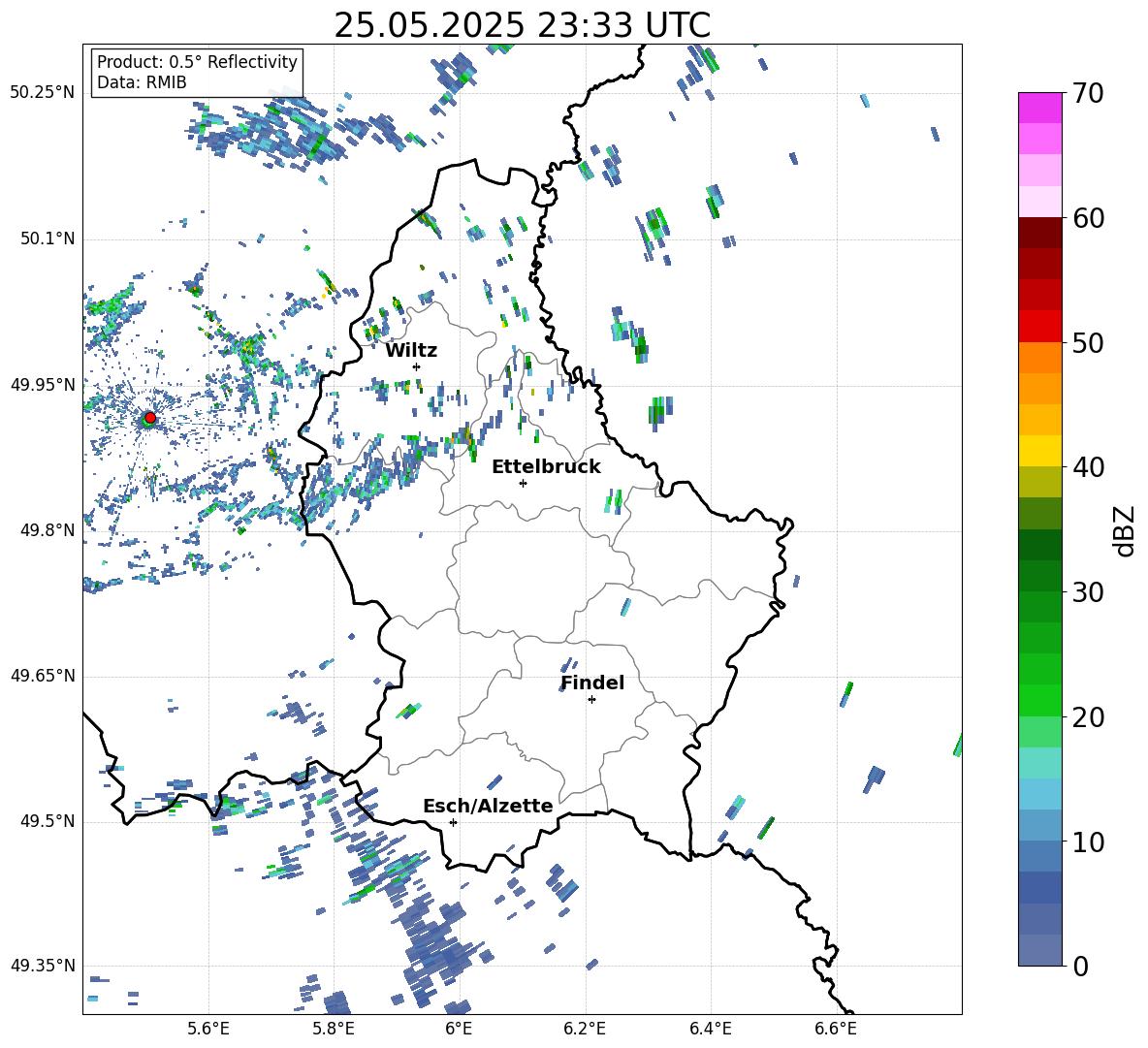Click the Wiltz city label
Screen dimensions: 1148x1048
pyautogui.click(x=411, y=351)
